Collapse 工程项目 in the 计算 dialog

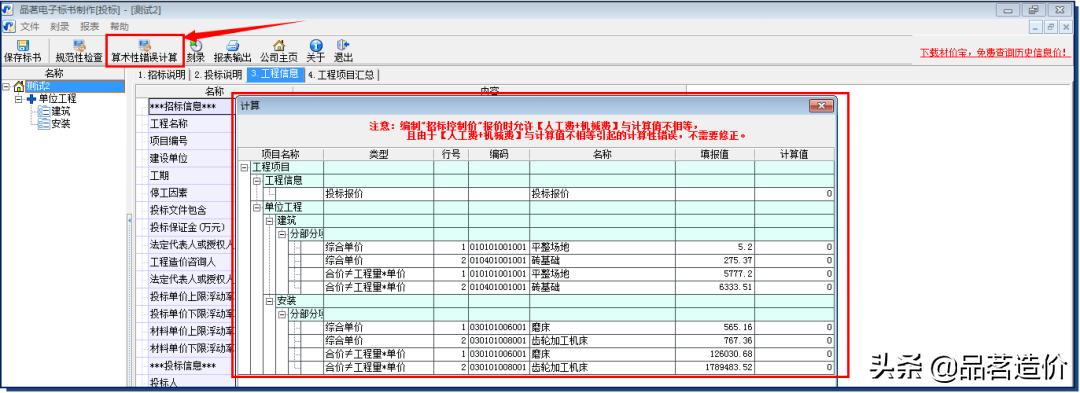point(245,167)
